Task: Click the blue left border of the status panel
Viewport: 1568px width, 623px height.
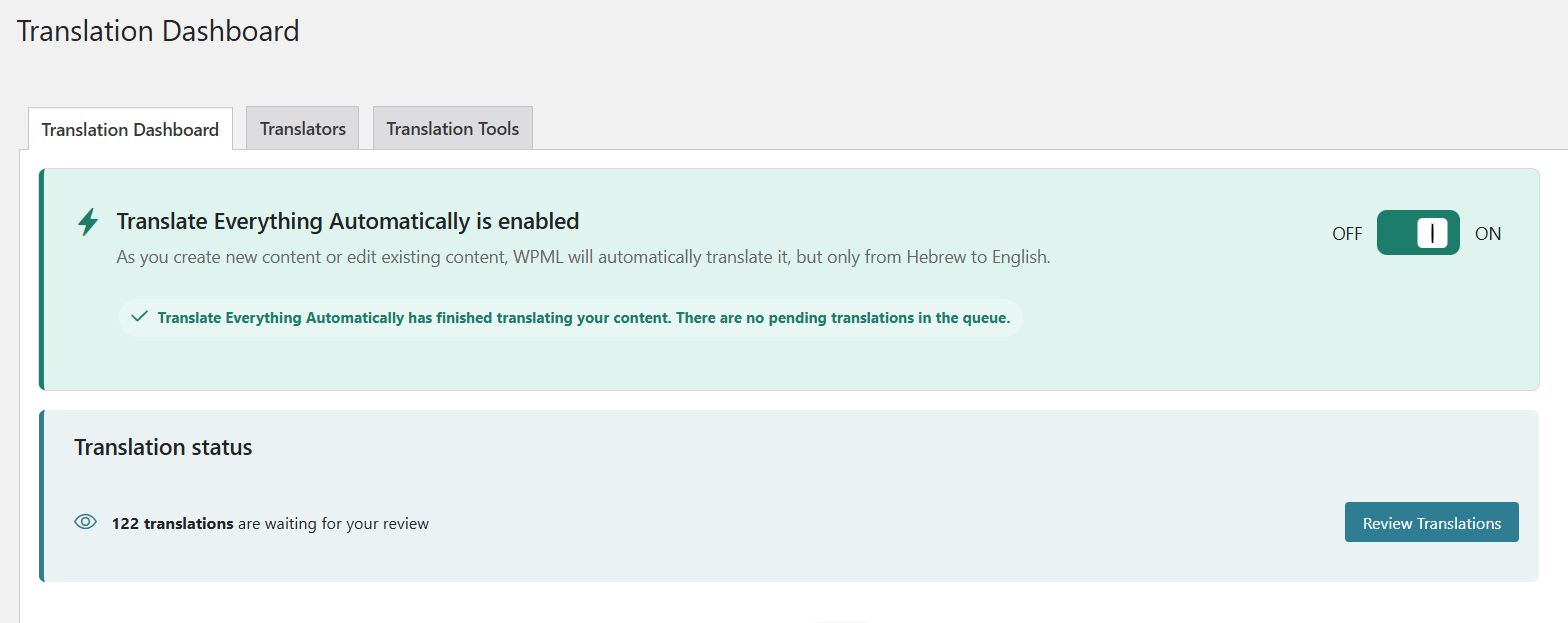Action: (x=42, y=495)
